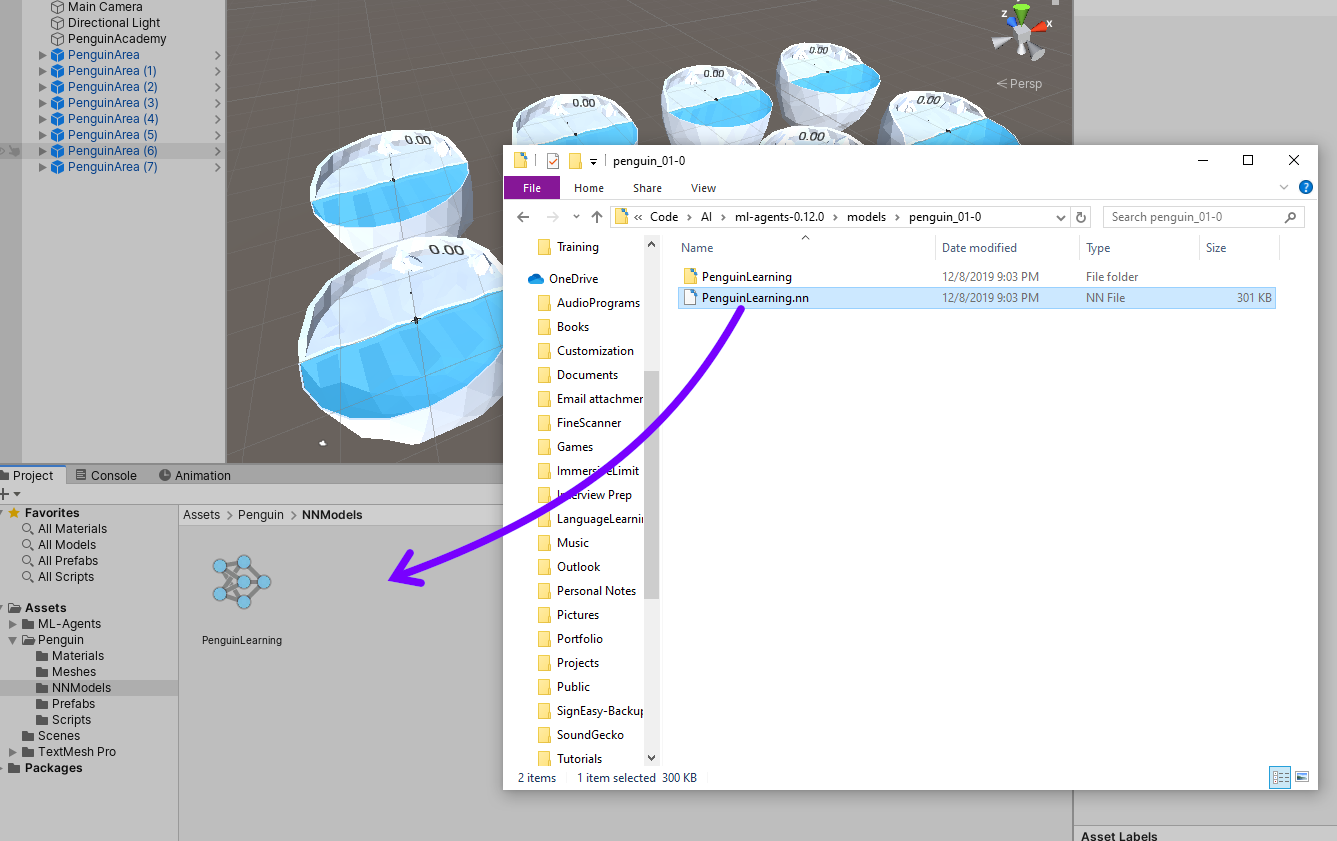Open the Scripts folder in Project

[x=71, y=720]
